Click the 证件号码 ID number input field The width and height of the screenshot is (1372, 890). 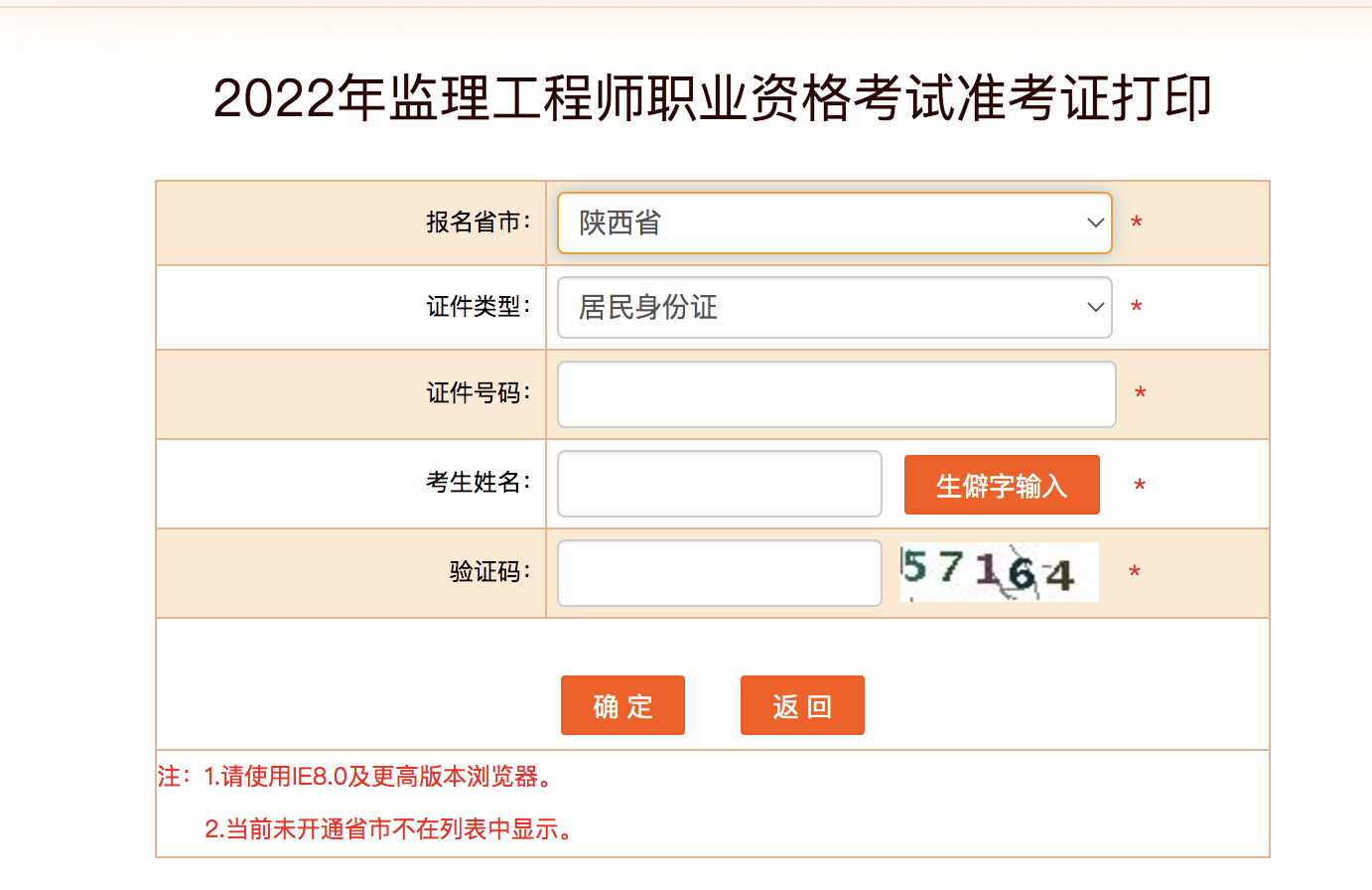click(836, 393)
